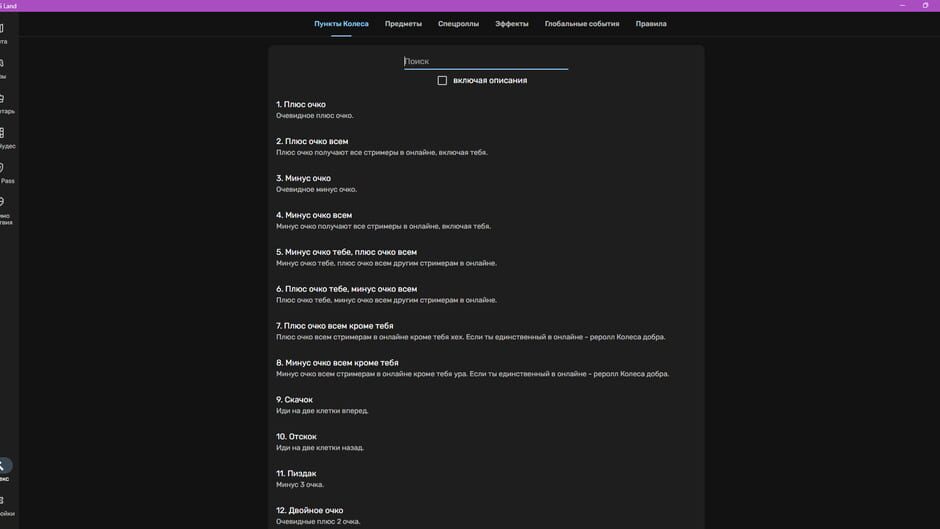
Task: Open the log of actions sidebar icon
Action: [4, 211]
